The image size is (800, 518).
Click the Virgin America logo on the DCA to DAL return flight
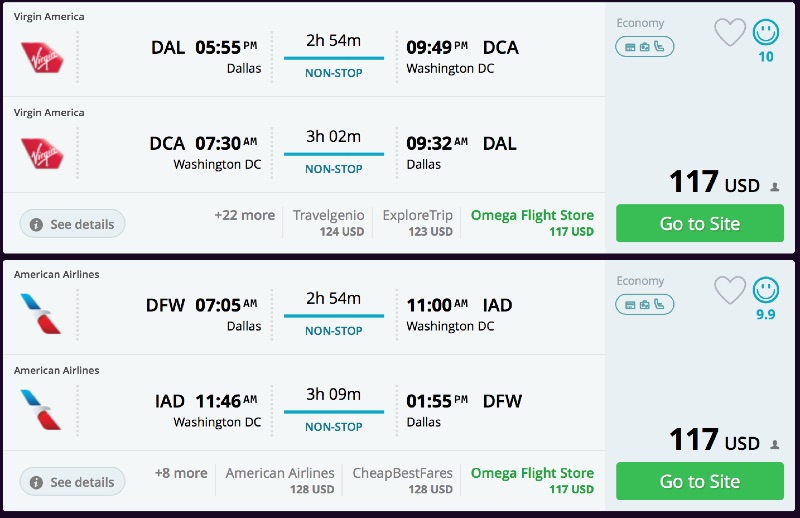(42, 152)
